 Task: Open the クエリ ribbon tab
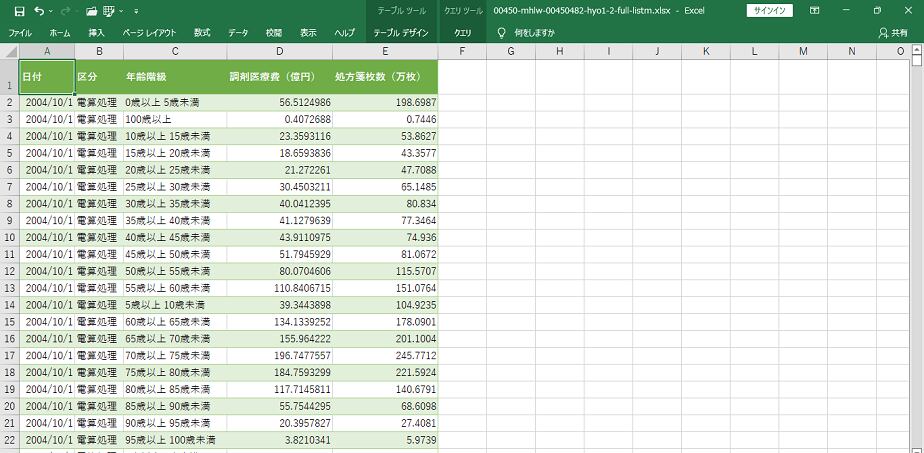pos(463,33)
